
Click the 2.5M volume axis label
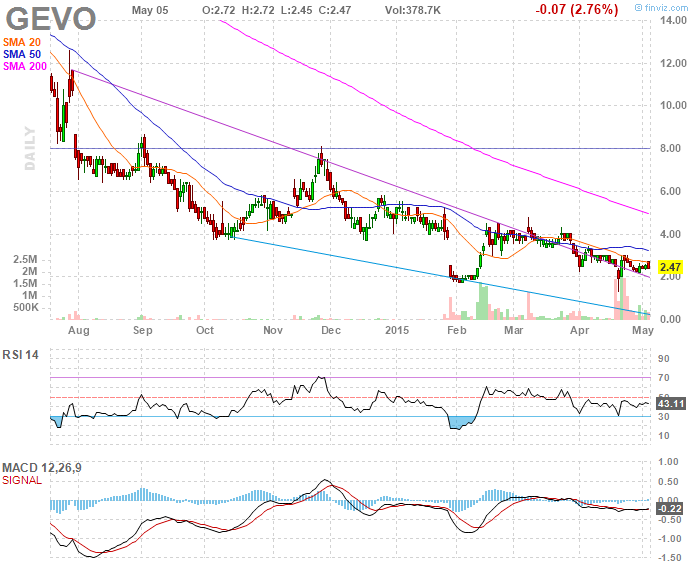[25, 259]
